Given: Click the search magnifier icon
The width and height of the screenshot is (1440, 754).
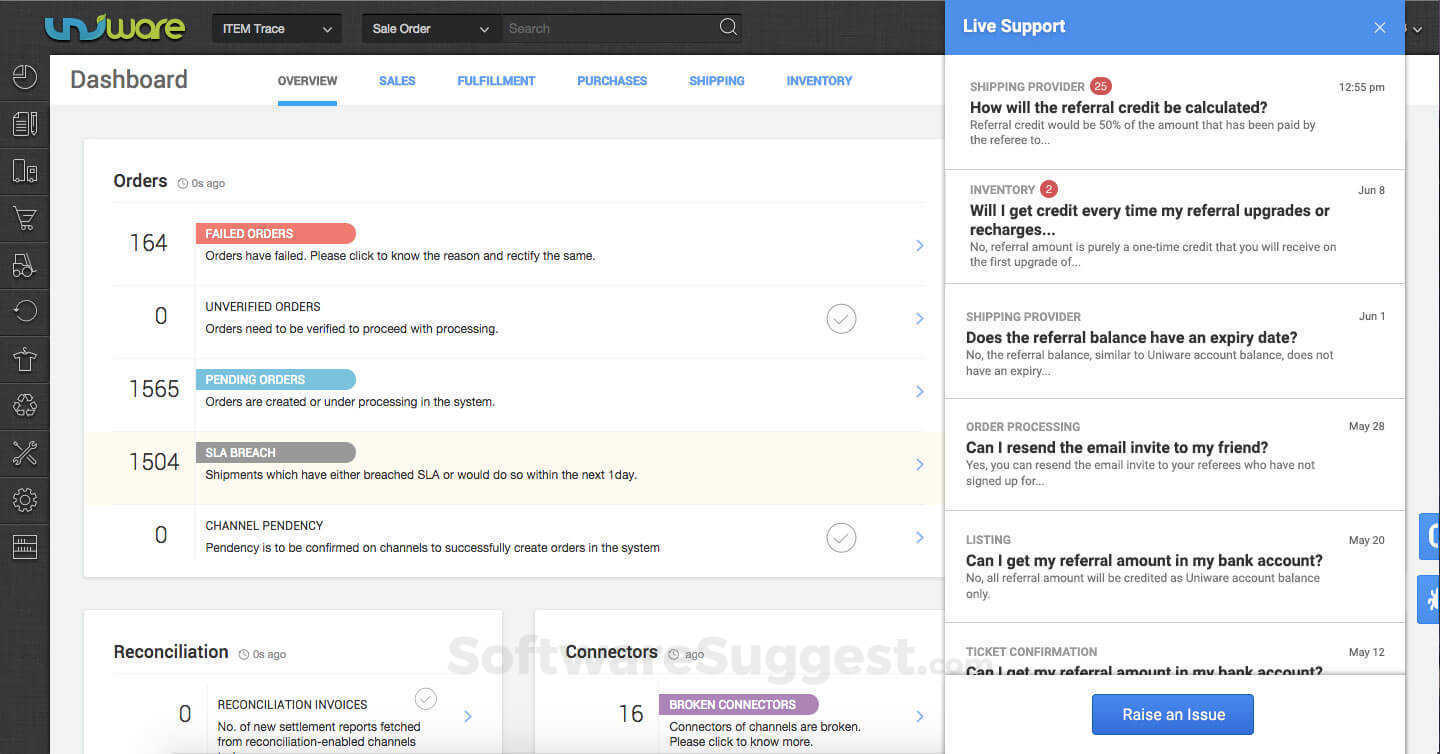Looking at the screenshot, I should click(728, 28).
